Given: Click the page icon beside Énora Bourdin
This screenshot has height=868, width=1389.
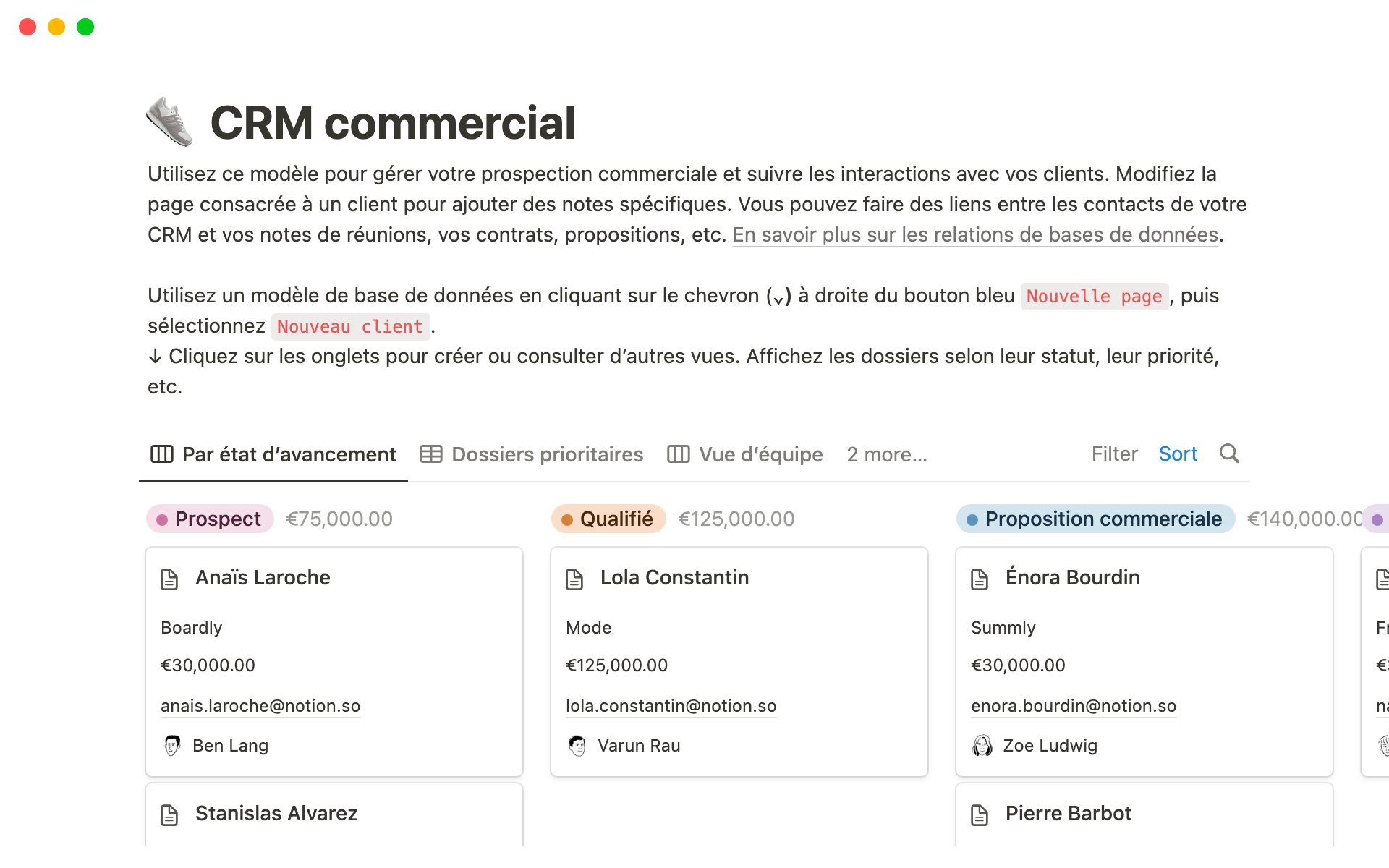Looking at the screenshot, I should (980, 579).
